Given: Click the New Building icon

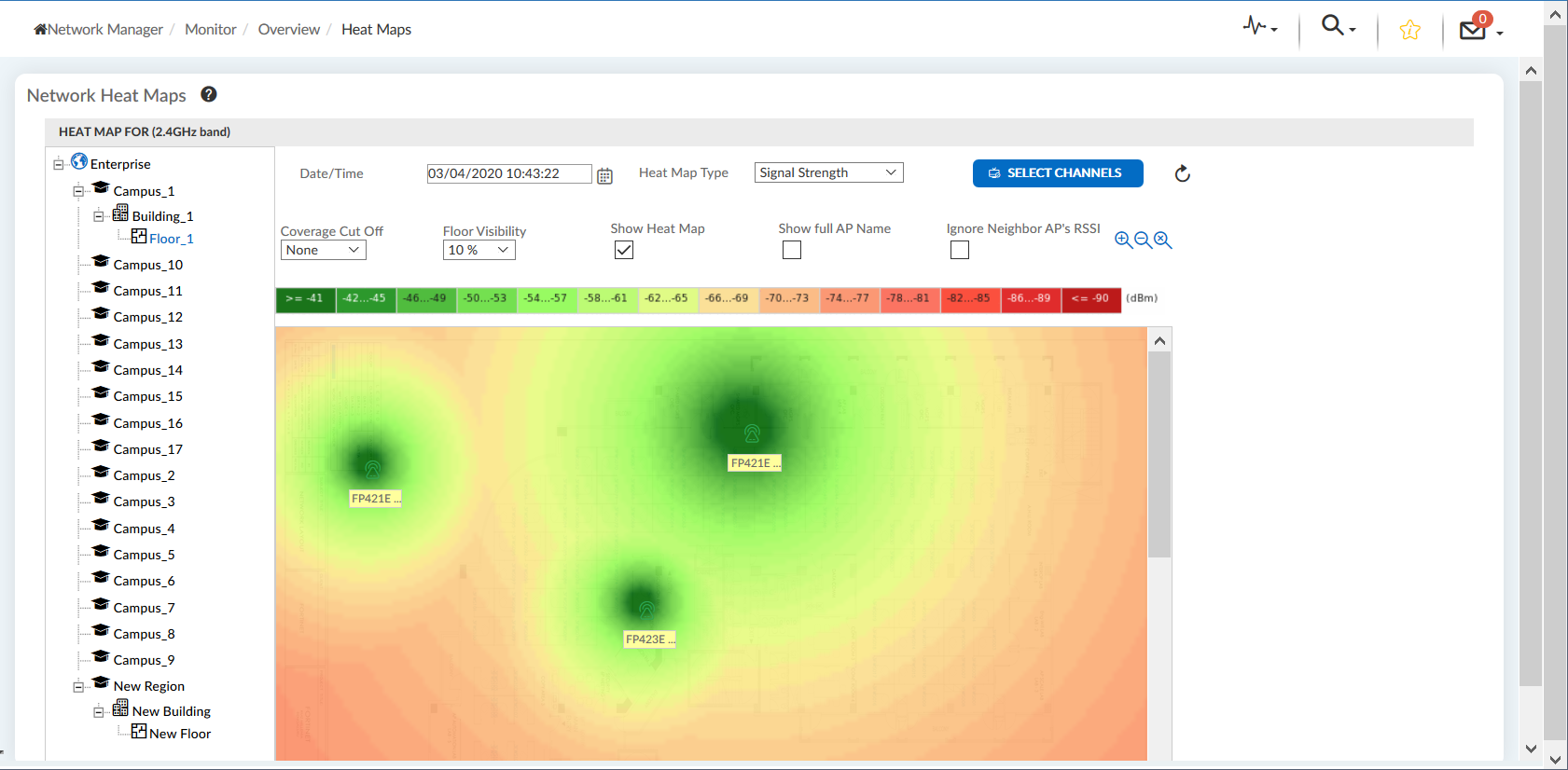Looking at the screenshot, I should 120,708.
